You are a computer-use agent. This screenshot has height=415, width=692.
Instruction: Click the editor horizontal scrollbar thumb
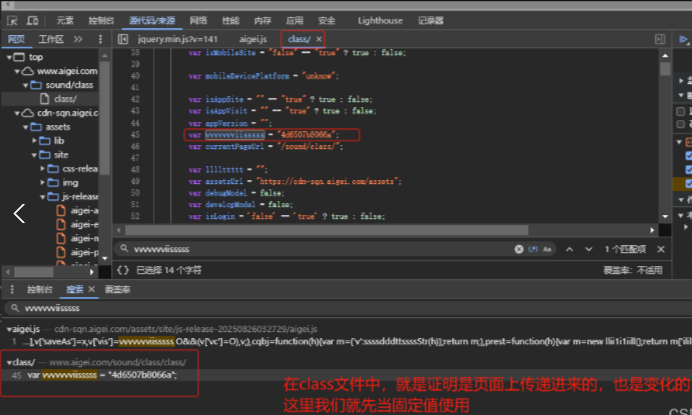[x=327, y=230]
